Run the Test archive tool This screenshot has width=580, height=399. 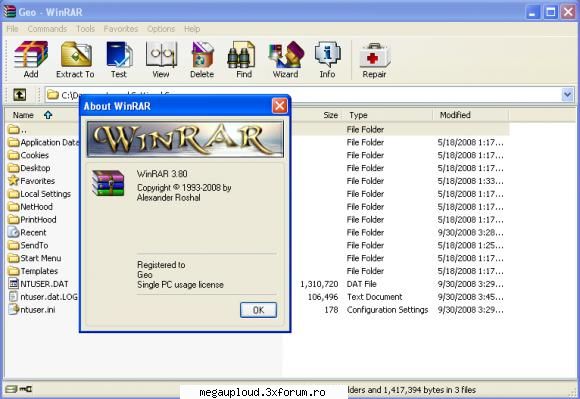119,59
